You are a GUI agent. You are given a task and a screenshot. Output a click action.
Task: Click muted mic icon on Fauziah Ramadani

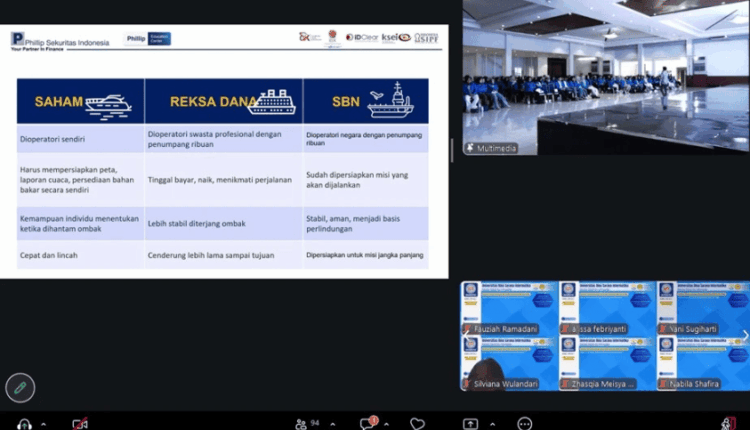point(467,329)
